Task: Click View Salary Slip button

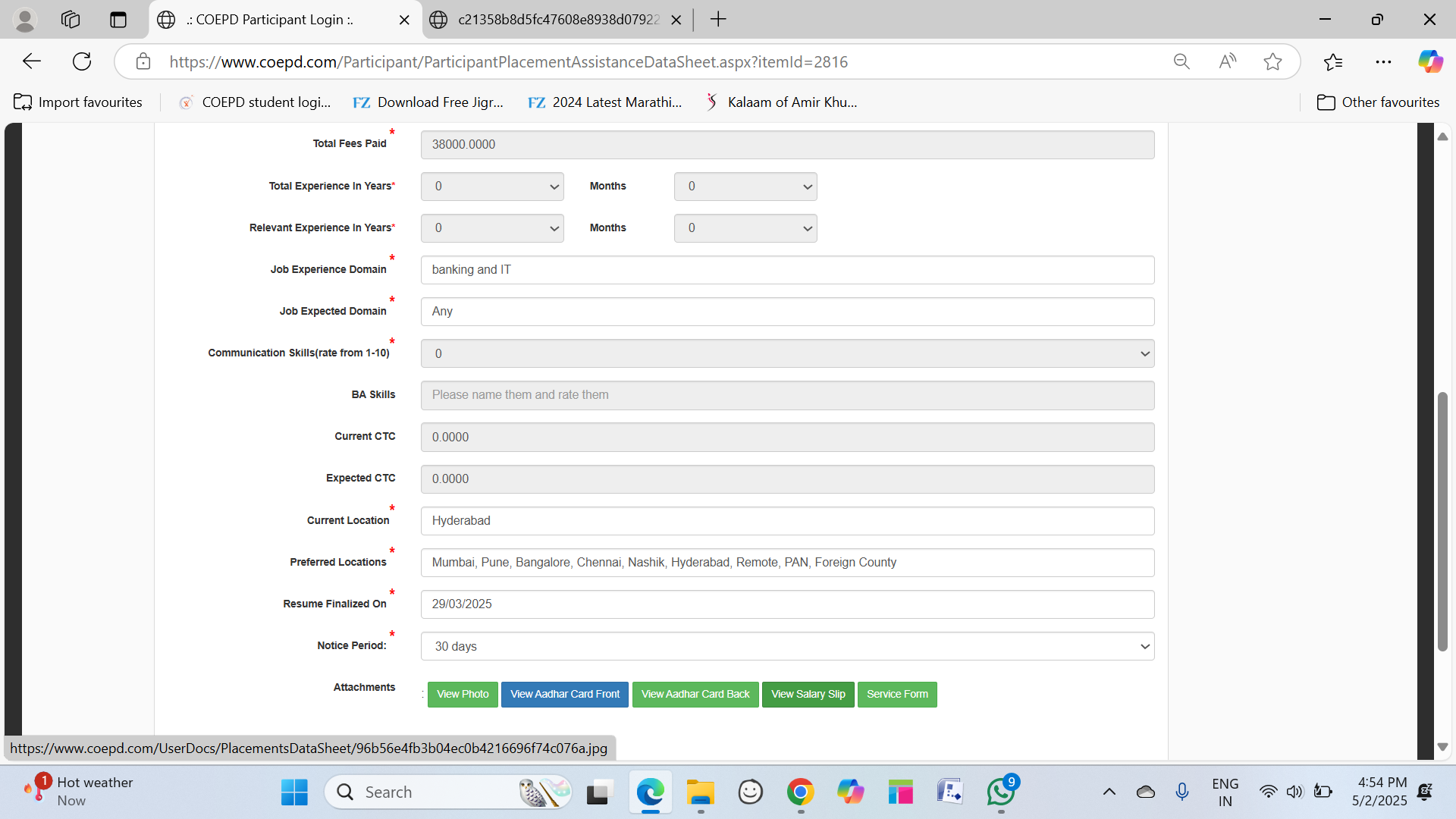Action: coord(808,695)
